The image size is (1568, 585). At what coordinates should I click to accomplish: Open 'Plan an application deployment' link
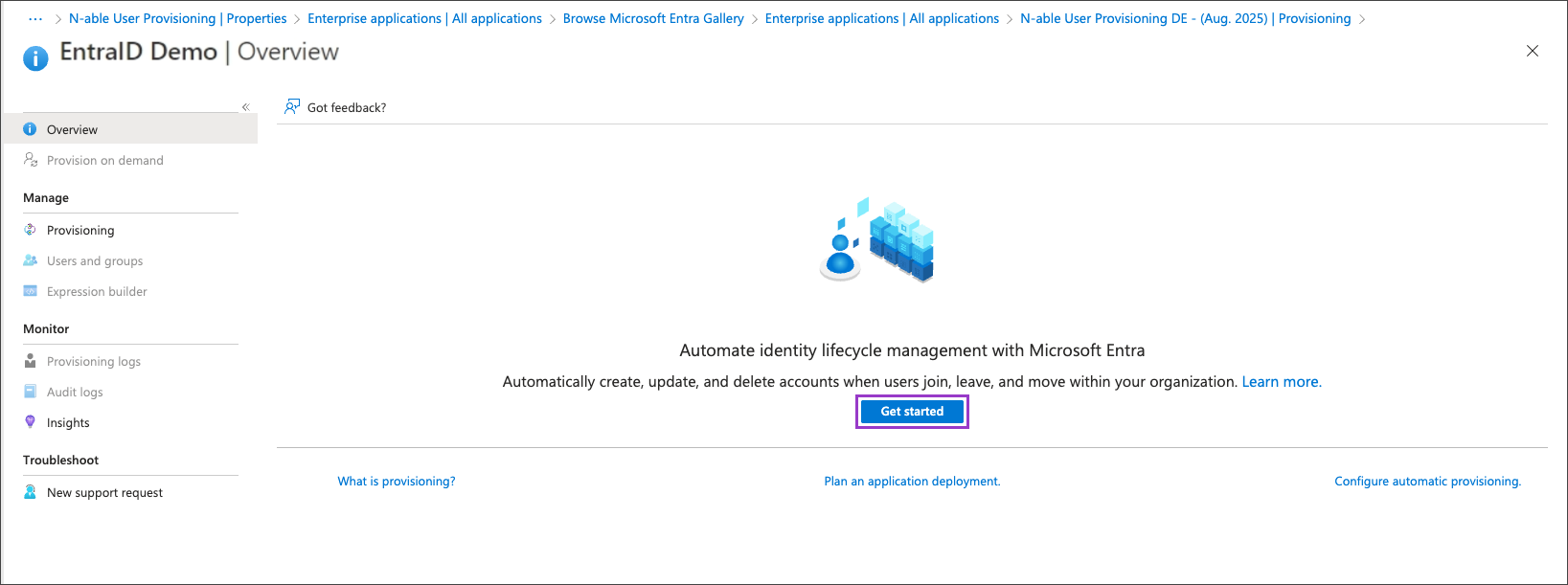click(x=912, y=482)
